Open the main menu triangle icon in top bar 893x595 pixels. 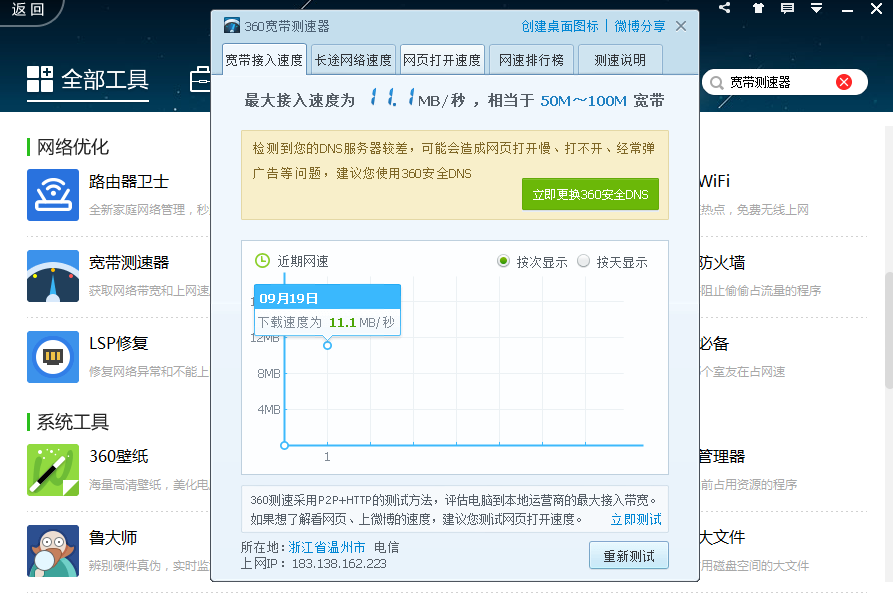click(816, 7)
